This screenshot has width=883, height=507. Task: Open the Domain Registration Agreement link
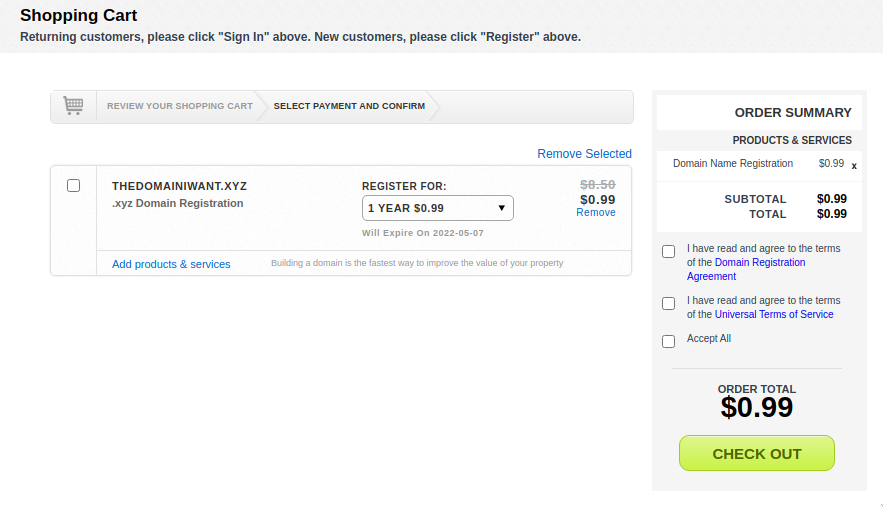pos(746,269)
